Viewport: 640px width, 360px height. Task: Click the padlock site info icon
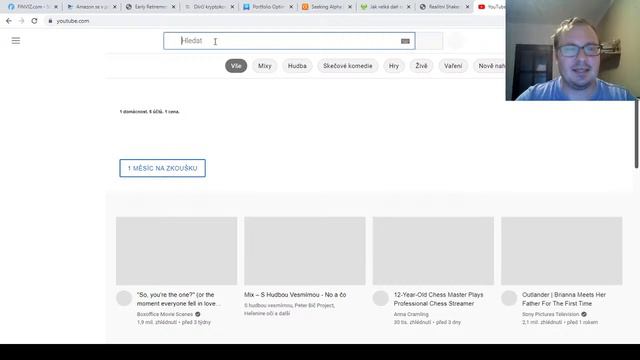pyautogui.click(x=50, y=21)
